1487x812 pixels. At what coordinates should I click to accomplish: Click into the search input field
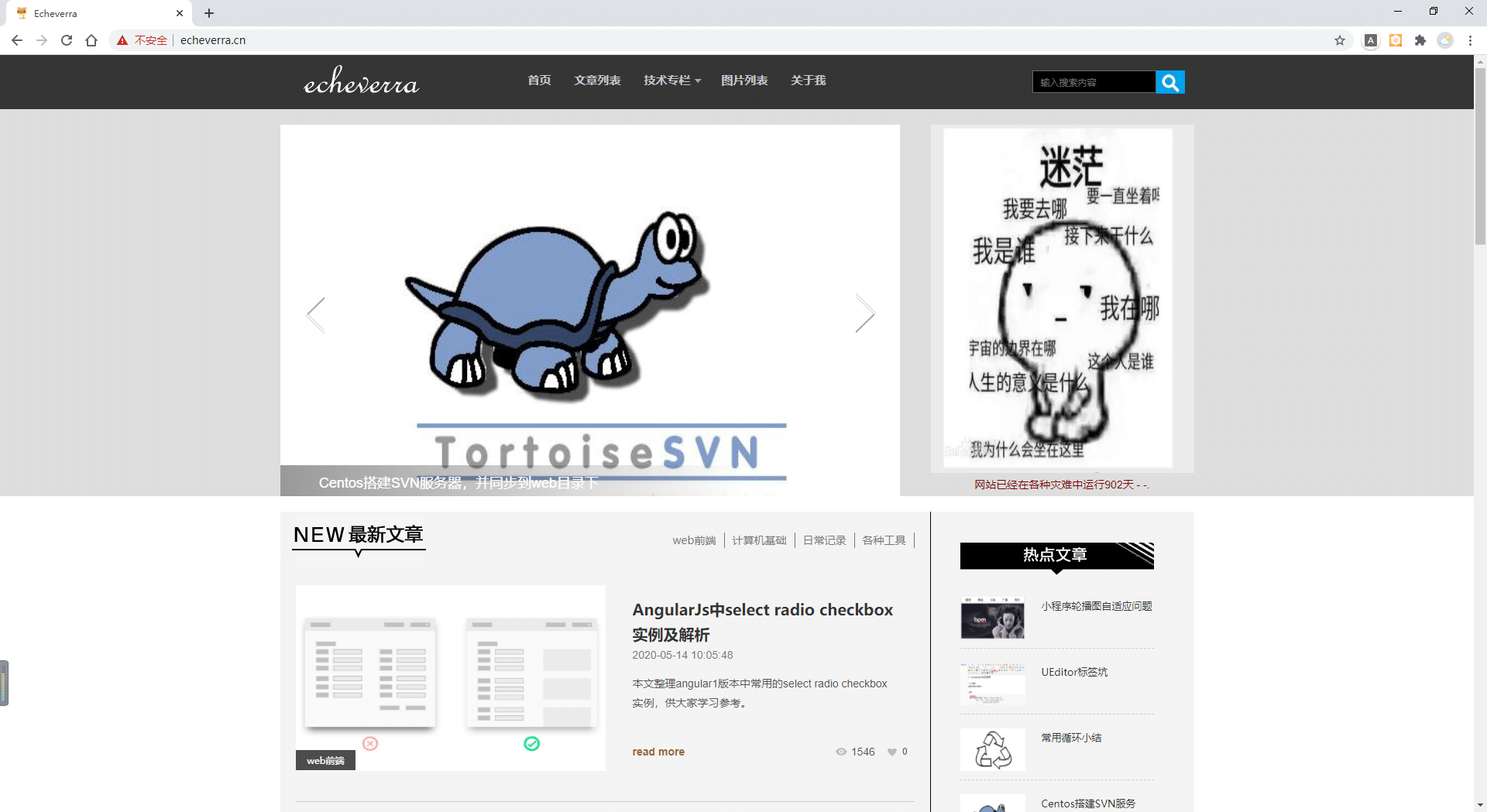pyautogui.click(x=1094, y=82)
